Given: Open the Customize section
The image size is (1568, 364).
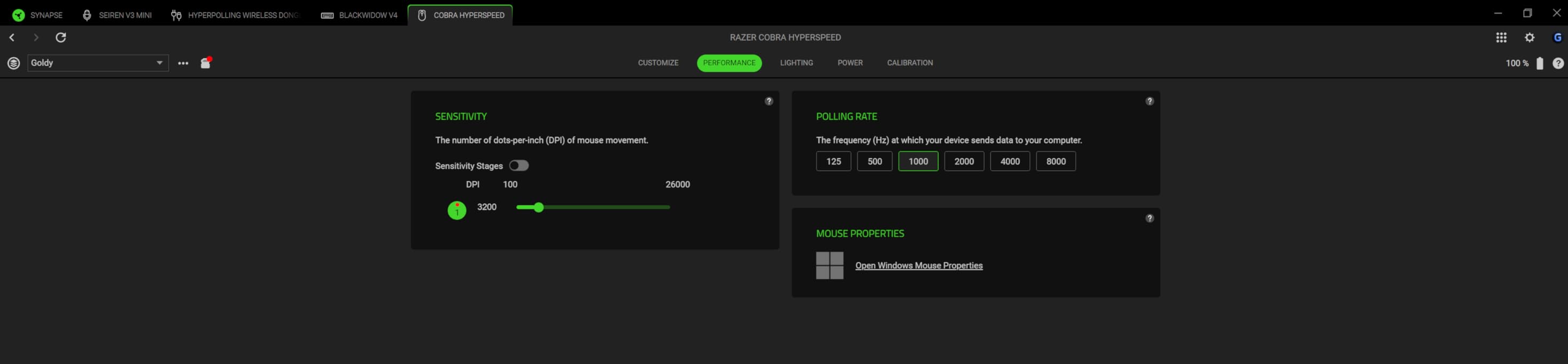Looking at the screenshot, I should click(x=658, y=63).
